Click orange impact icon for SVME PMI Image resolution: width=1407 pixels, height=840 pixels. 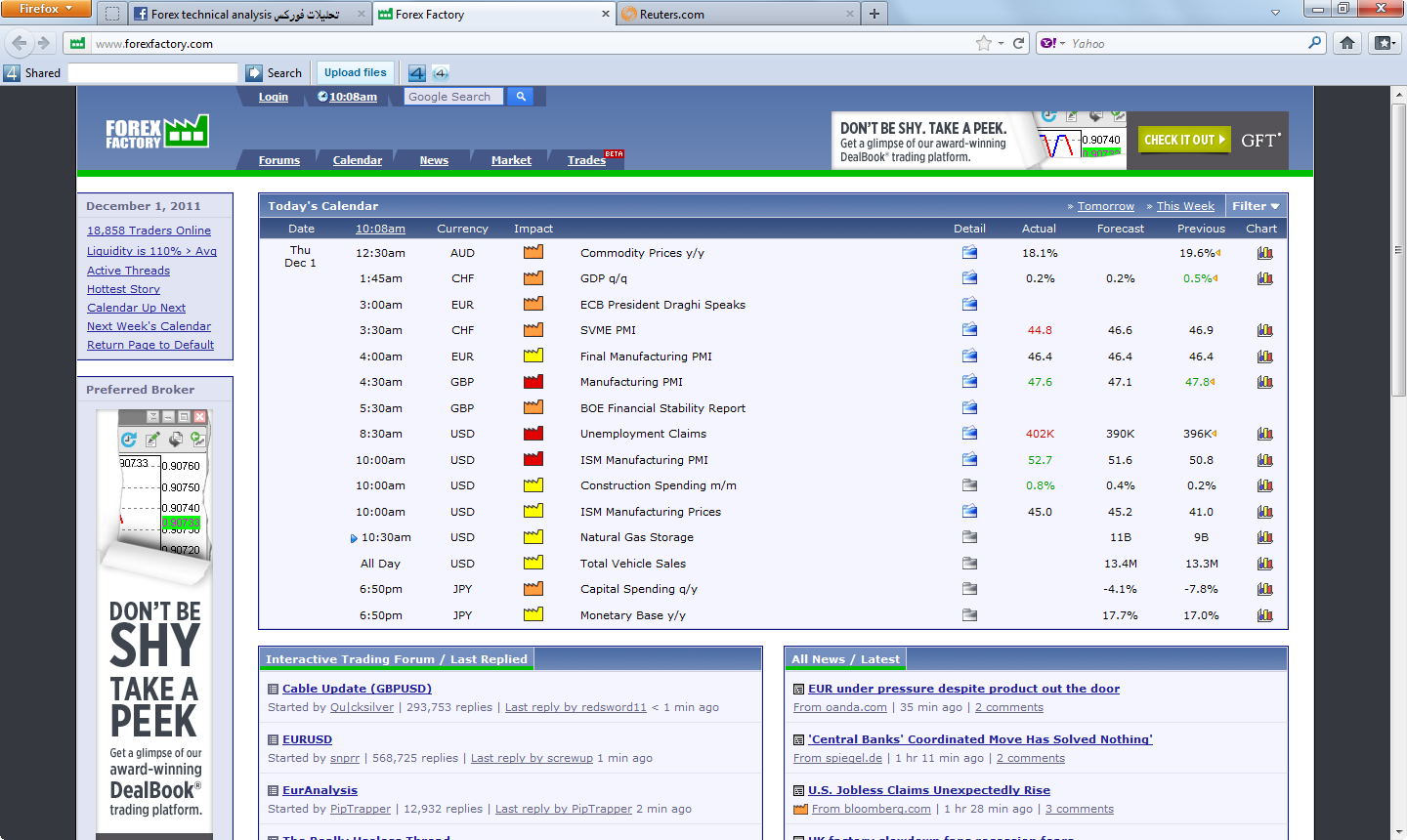533,329
